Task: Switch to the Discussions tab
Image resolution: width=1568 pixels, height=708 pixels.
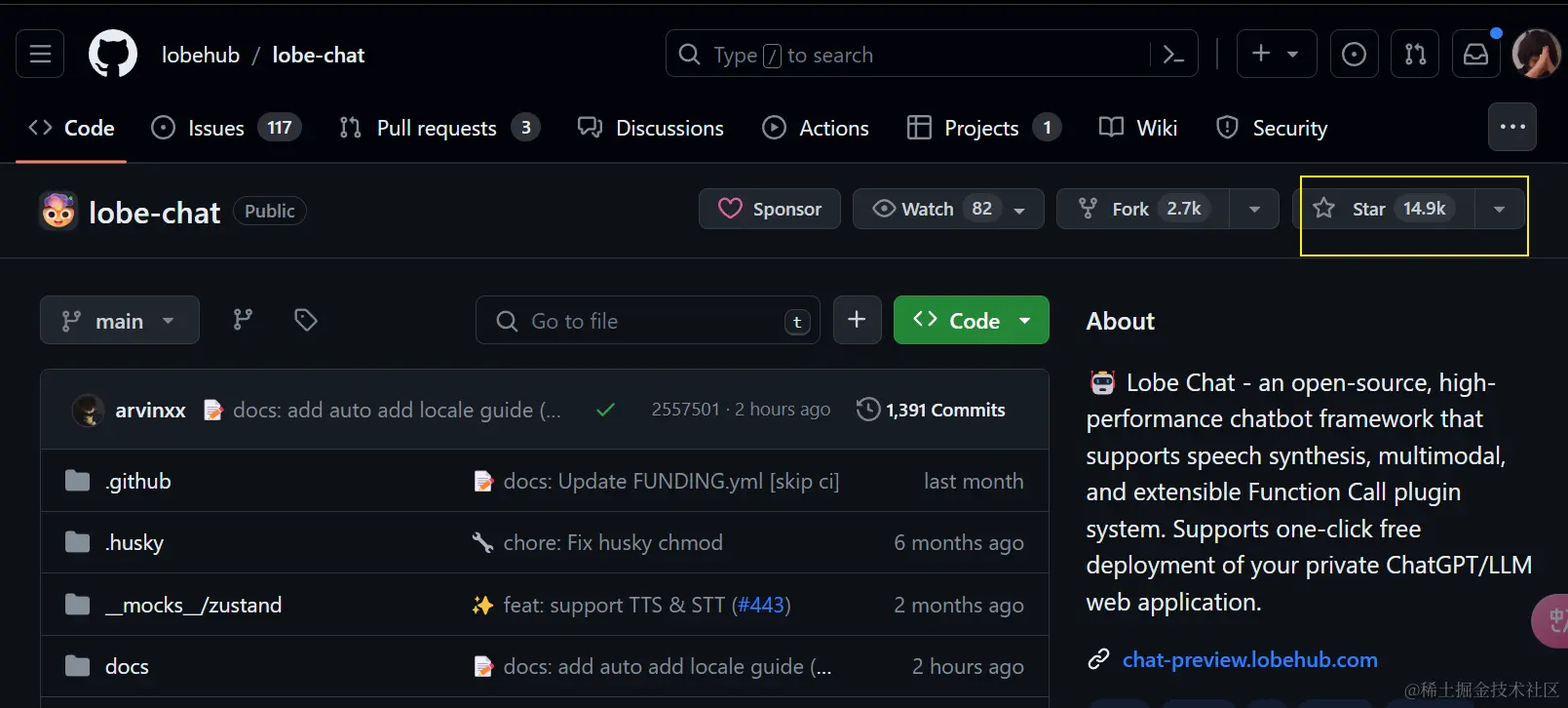Action: (651, 128)
